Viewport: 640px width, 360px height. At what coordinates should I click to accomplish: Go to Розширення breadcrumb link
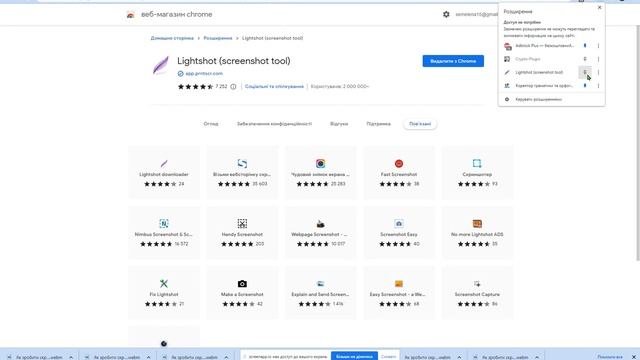click(218, 38)
